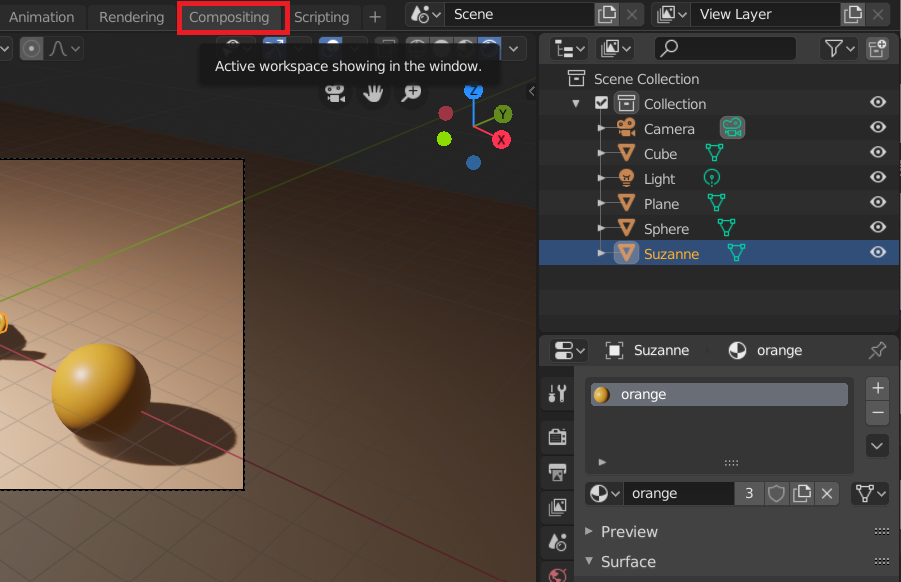
Task: Expand the viewport sidebar arrow
Action: click(532, 91)
